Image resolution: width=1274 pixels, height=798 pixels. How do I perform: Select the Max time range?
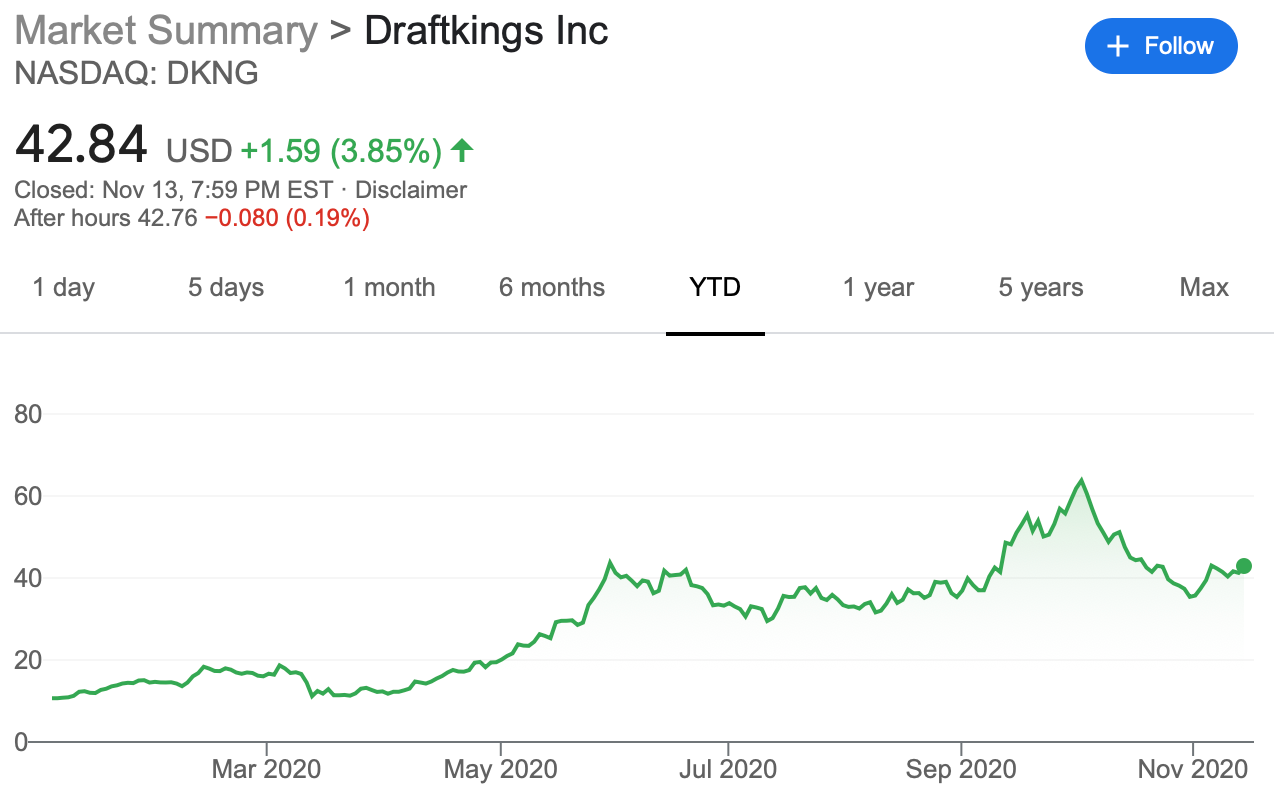click(x=1203, y=287)
